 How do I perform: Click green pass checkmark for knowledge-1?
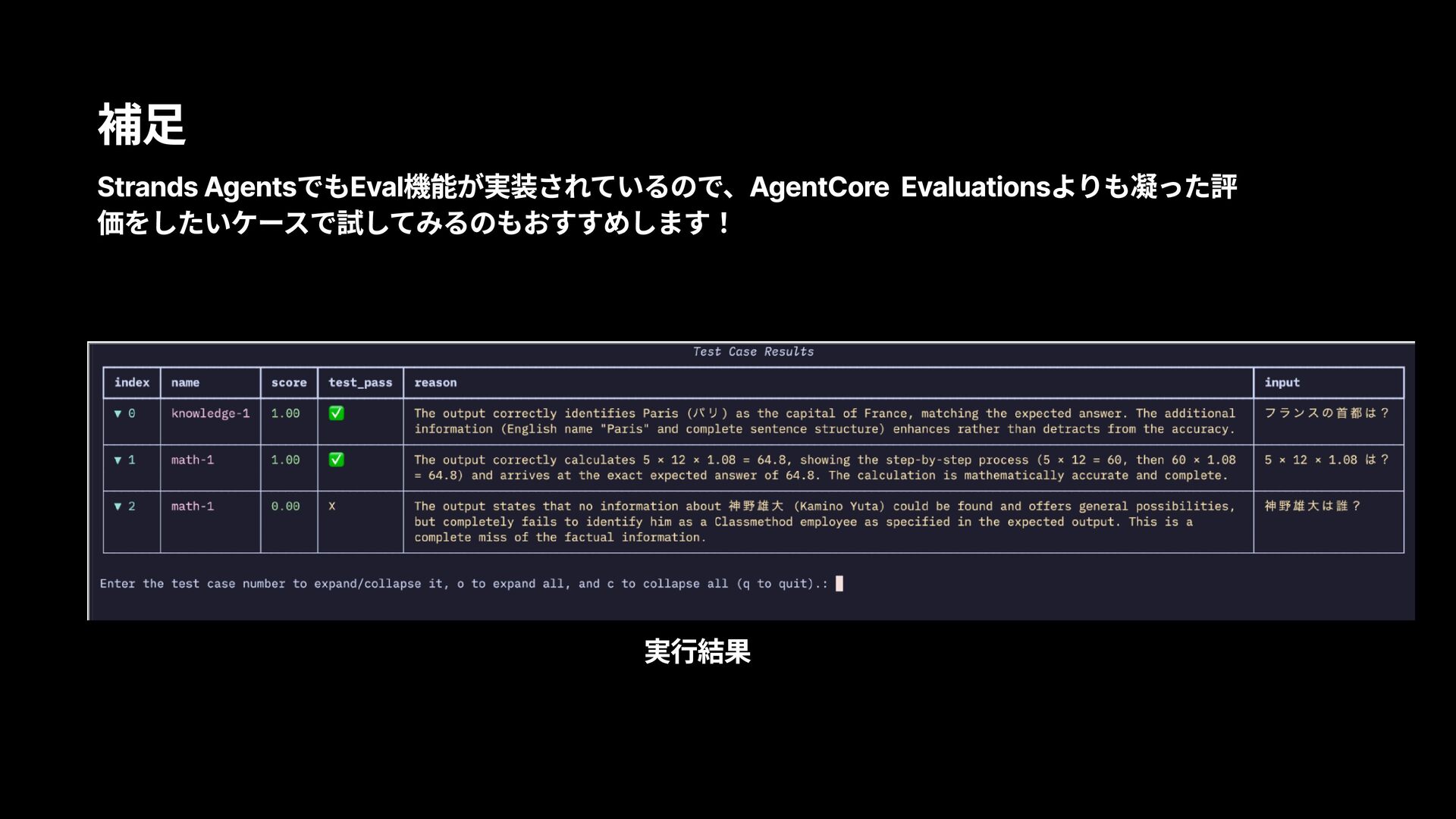coord(336,413)
